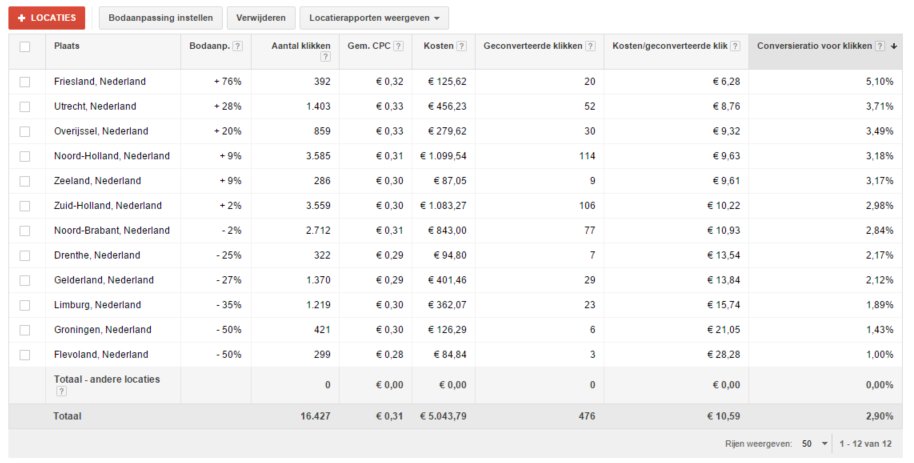Check the Noord-Holland, Nederland row checkbox
914x463 pixels.
[24, 156]
